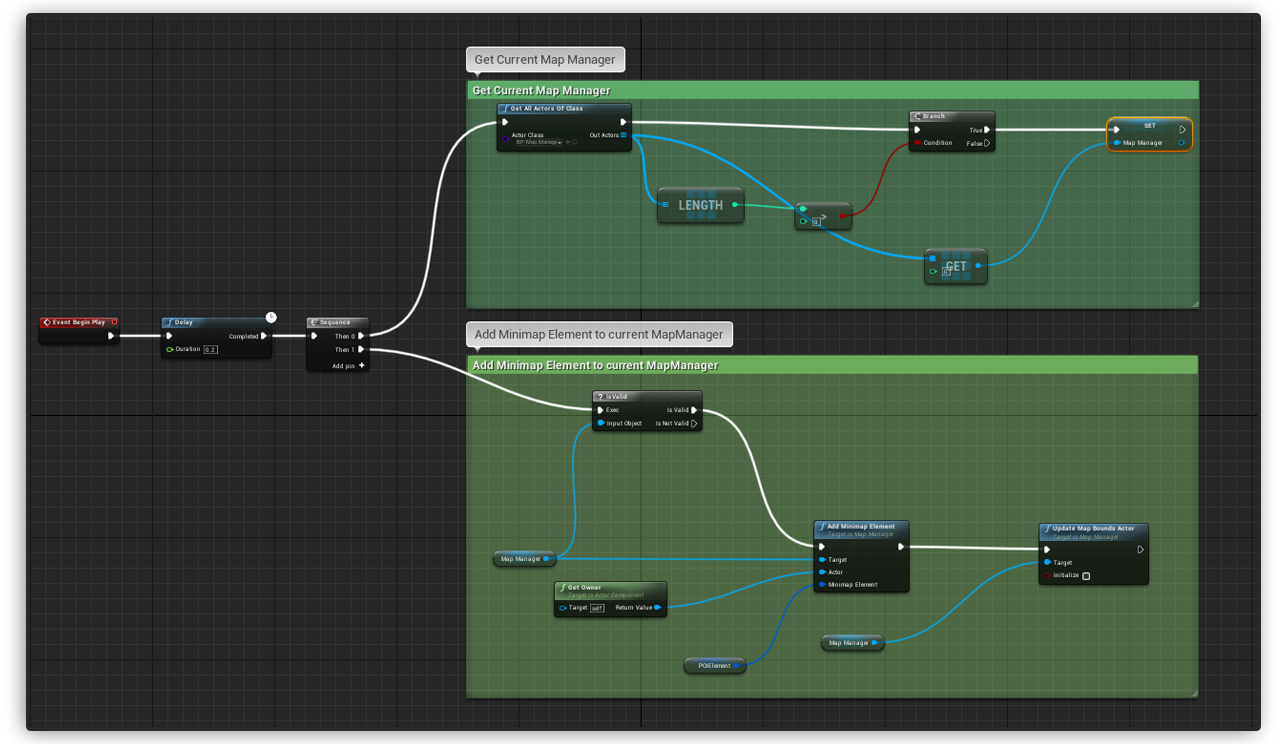Click the Delay node function icon

(169, 322)
